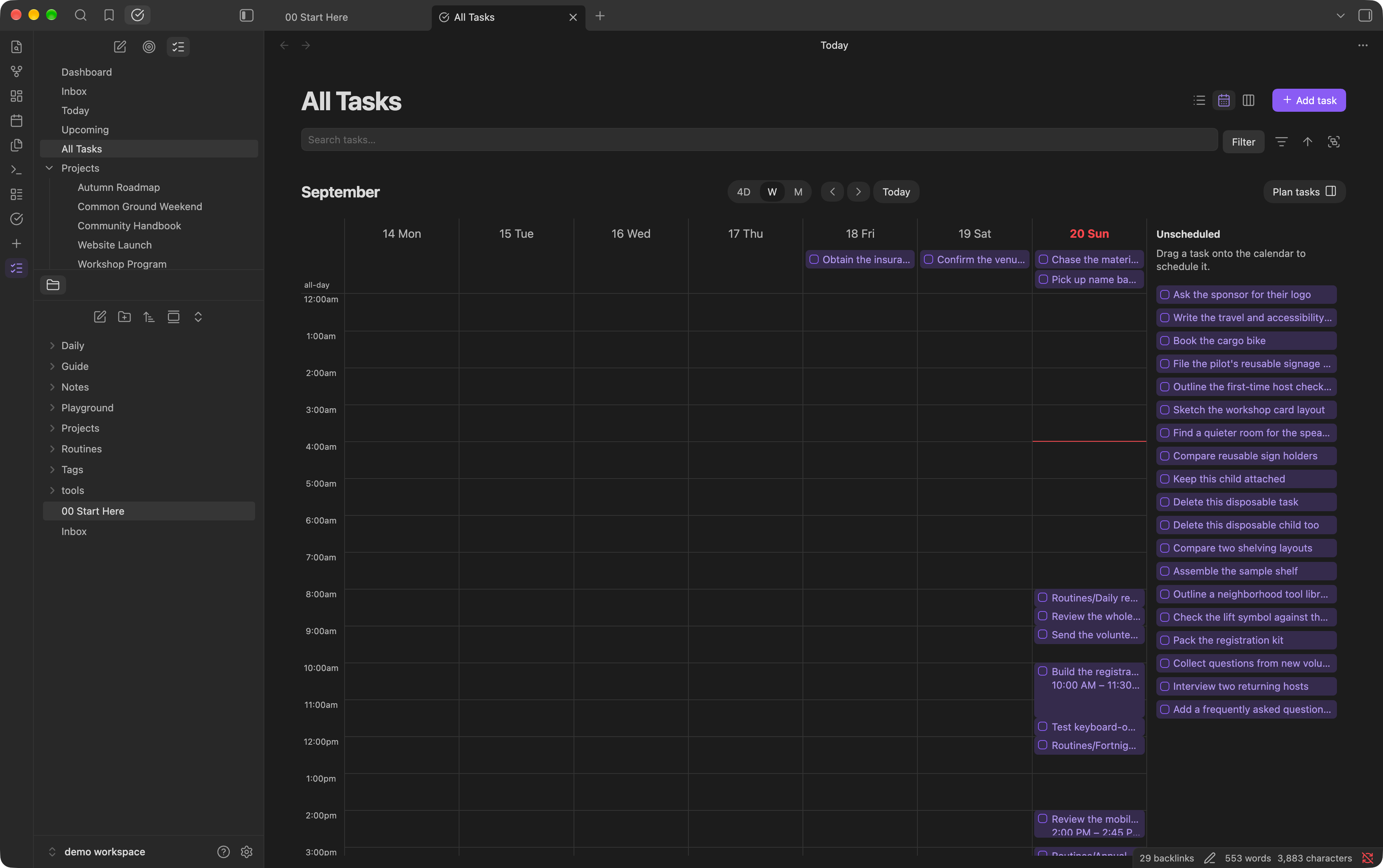Click the Plan tasks button
1383x868 pixels.
1304,192
